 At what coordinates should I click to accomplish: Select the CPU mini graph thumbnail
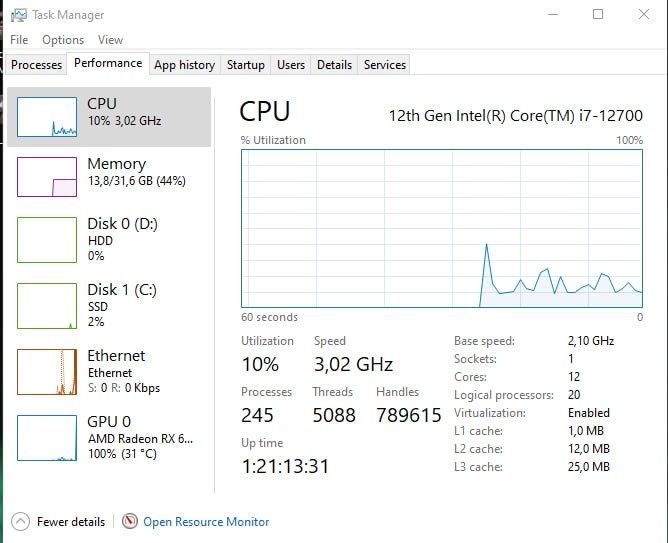pos(47,117)
